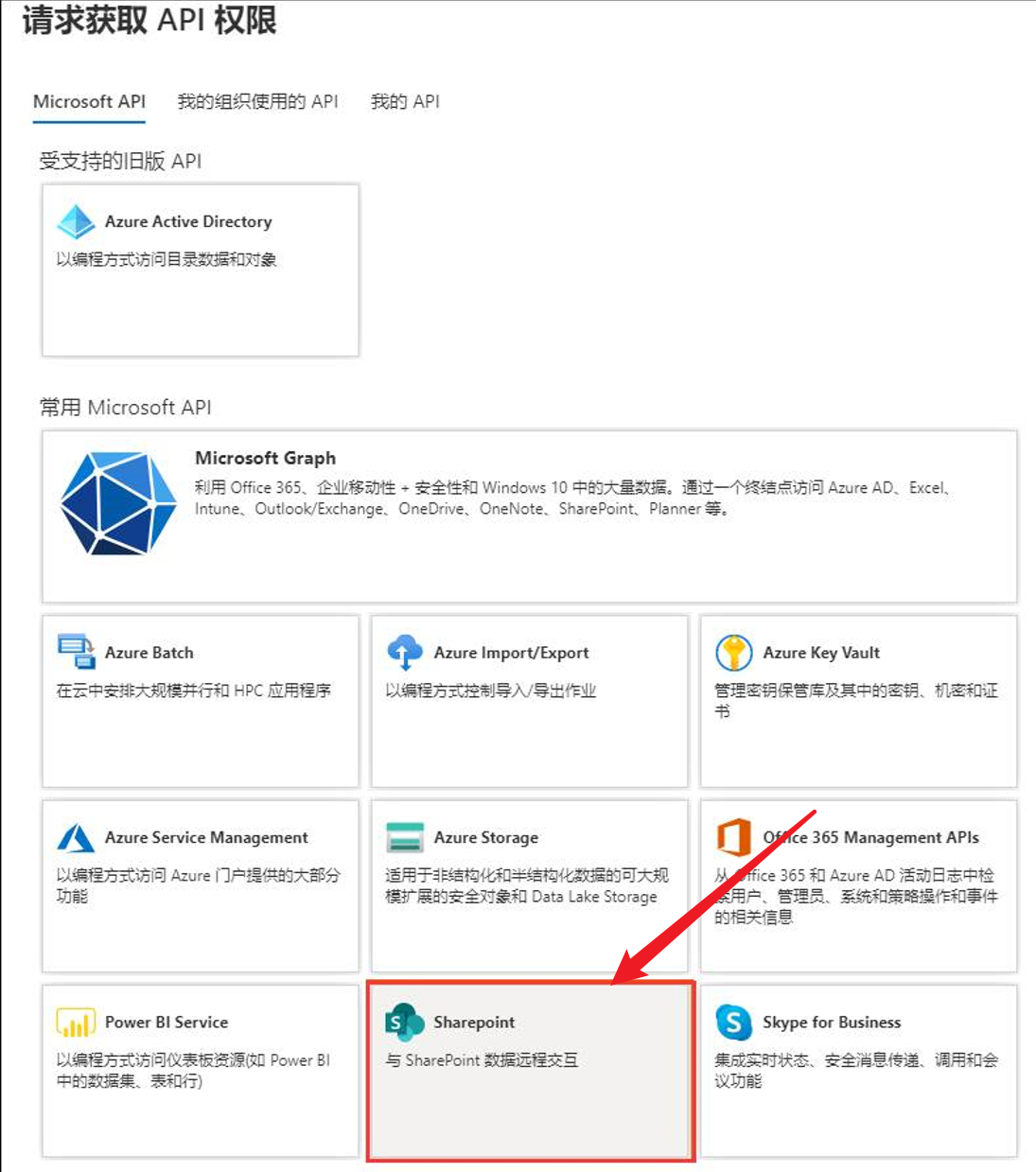Click the Power BI Service chart icon
1036x1172 pixels.
(76, 1023)
